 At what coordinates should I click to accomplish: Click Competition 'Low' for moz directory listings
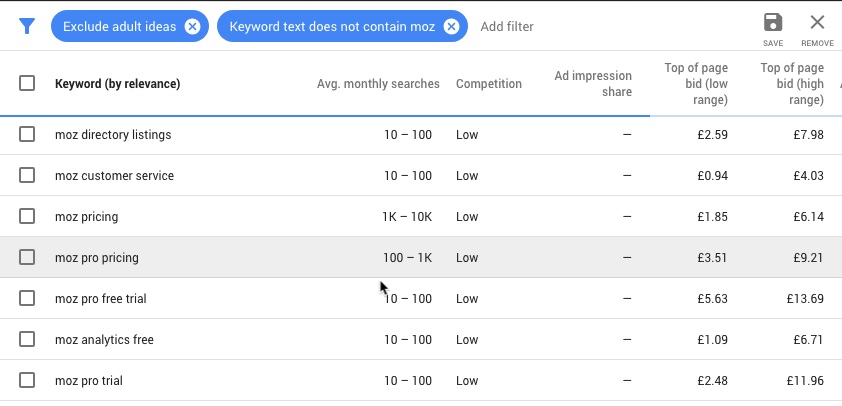pos(467,135)
